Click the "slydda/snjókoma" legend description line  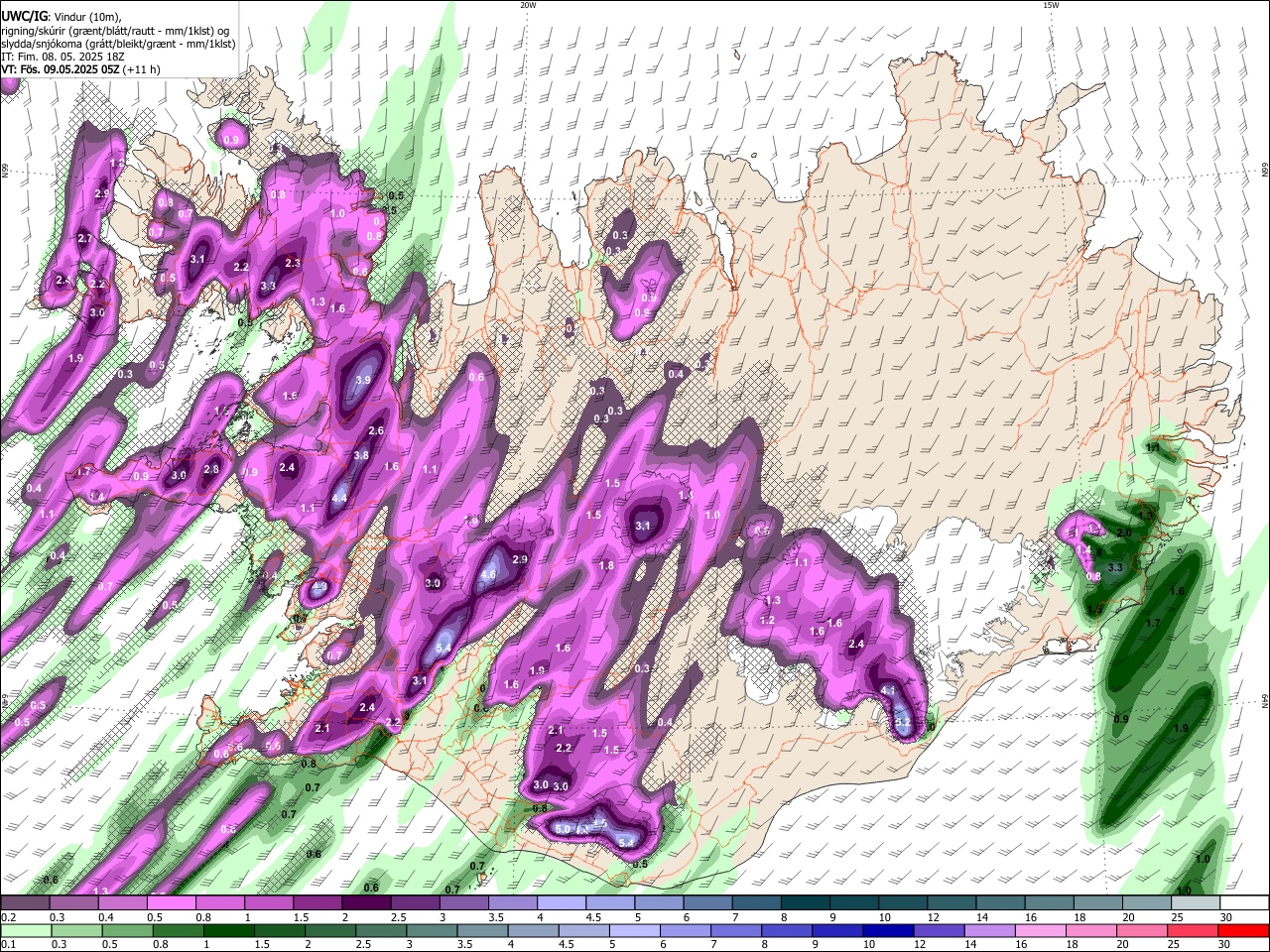[x=118, y=44]
